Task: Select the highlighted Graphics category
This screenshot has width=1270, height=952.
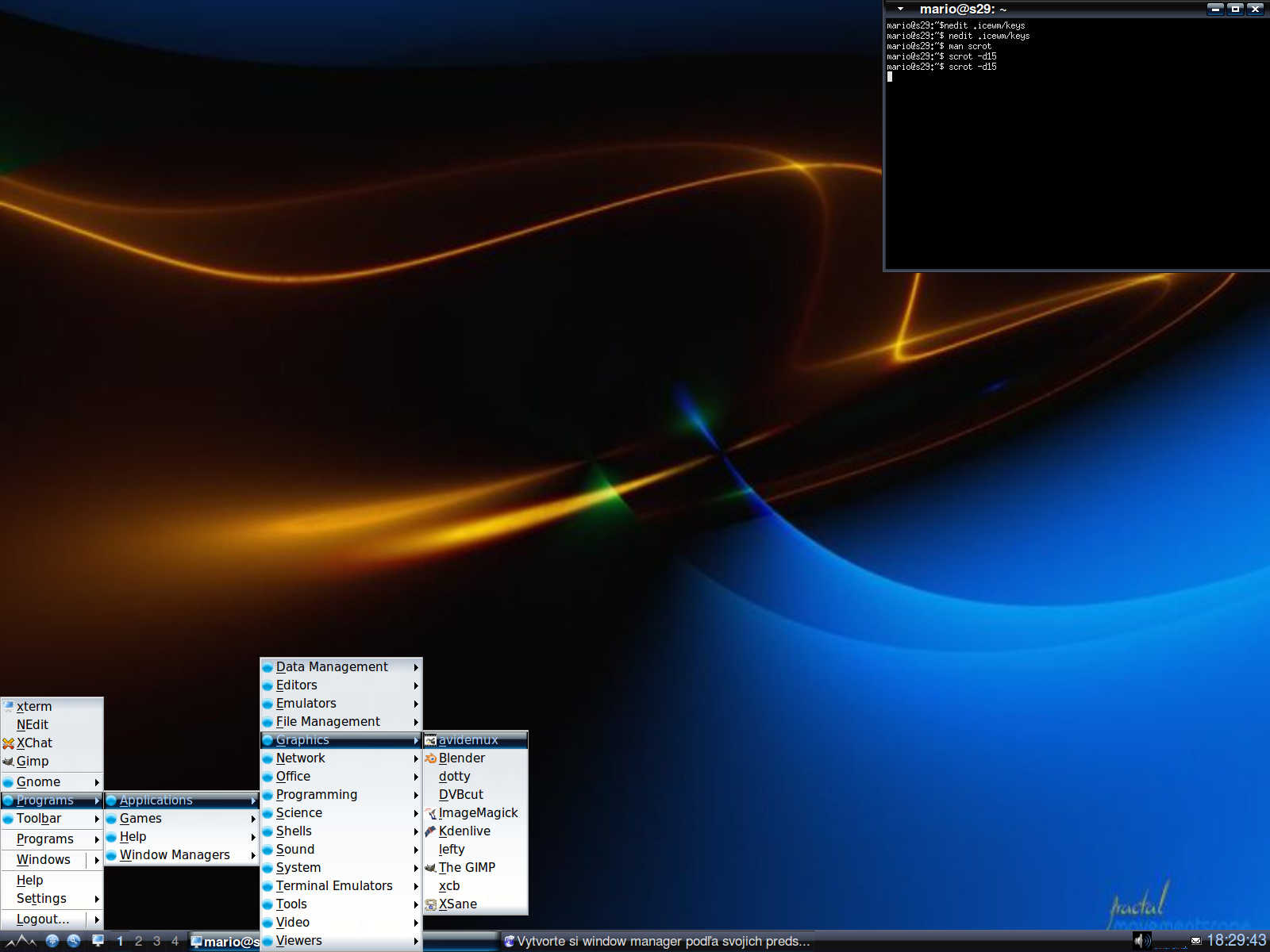Action: point(341,739)
